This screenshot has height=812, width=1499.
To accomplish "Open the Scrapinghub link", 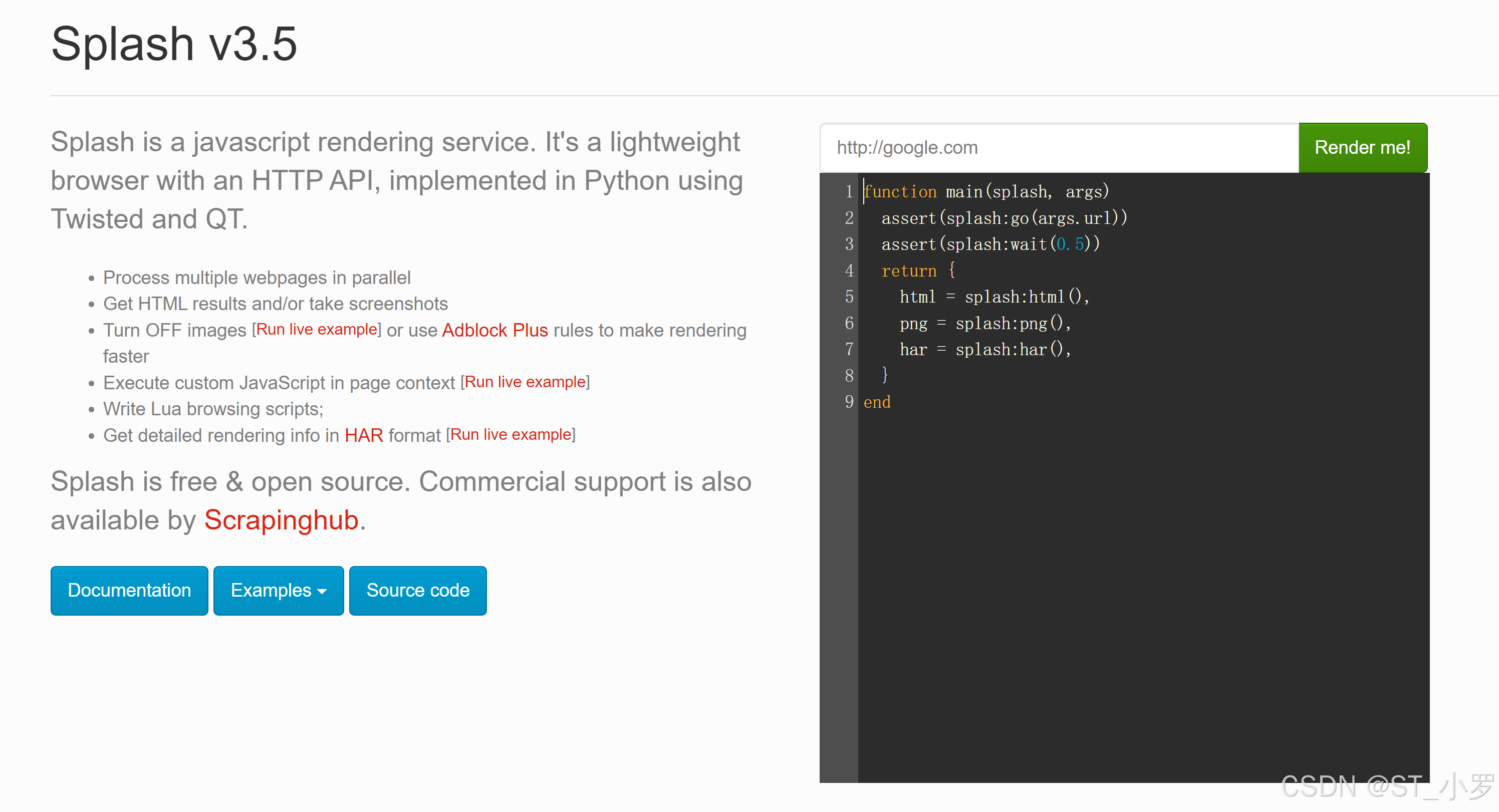I will 281,520.
